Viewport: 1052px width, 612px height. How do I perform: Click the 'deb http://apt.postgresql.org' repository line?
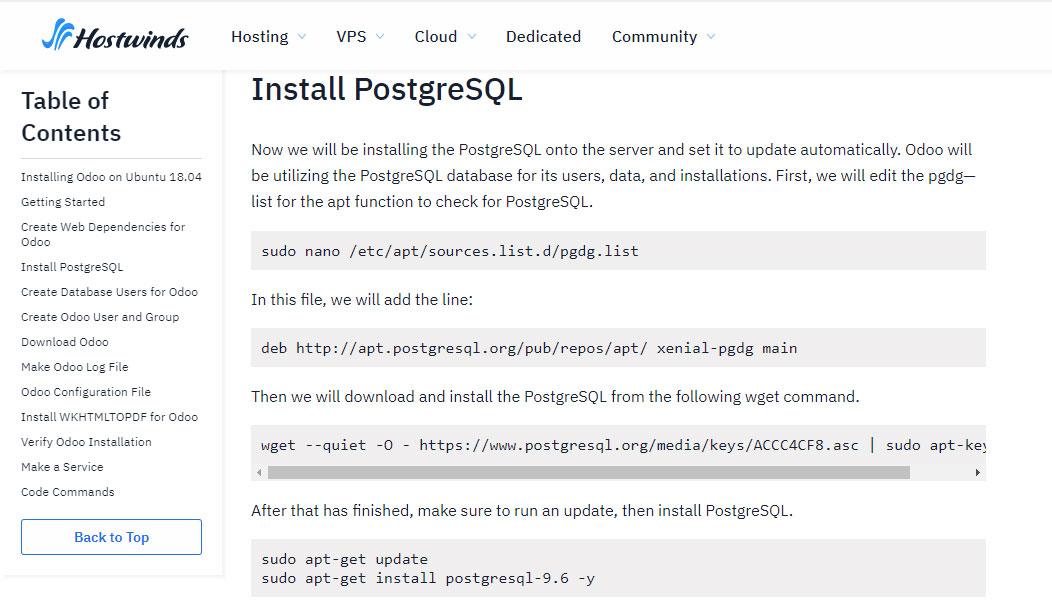(x=529, y=348)
